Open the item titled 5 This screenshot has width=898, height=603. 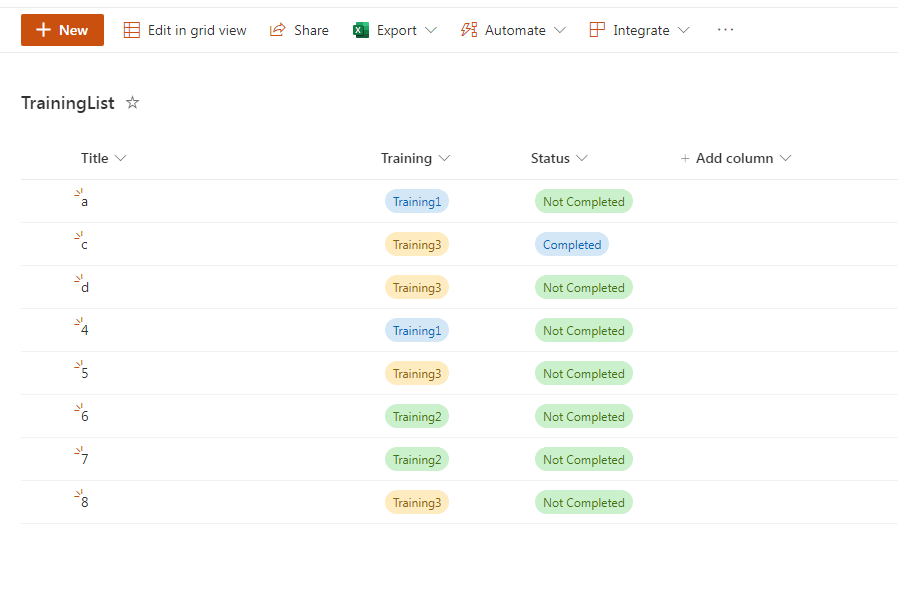click(x=85, y=373)
